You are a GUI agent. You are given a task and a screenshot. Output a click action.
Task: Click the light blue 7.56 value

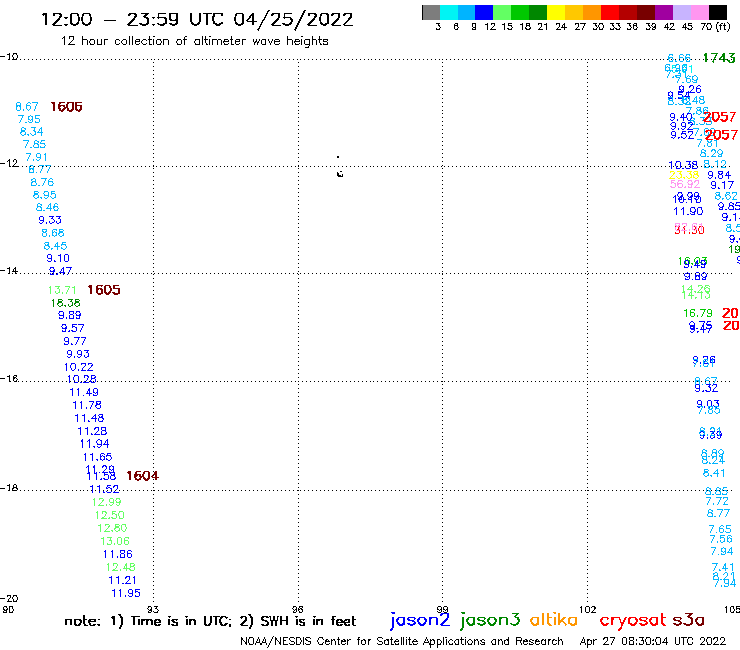point(721,539)
